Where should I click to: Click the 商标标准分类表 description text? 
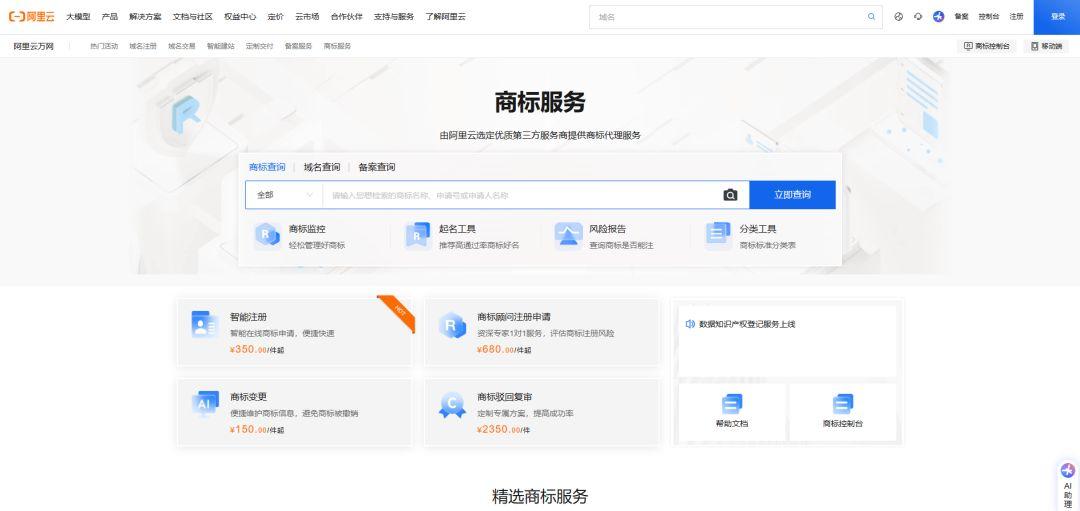pos(768,245)
